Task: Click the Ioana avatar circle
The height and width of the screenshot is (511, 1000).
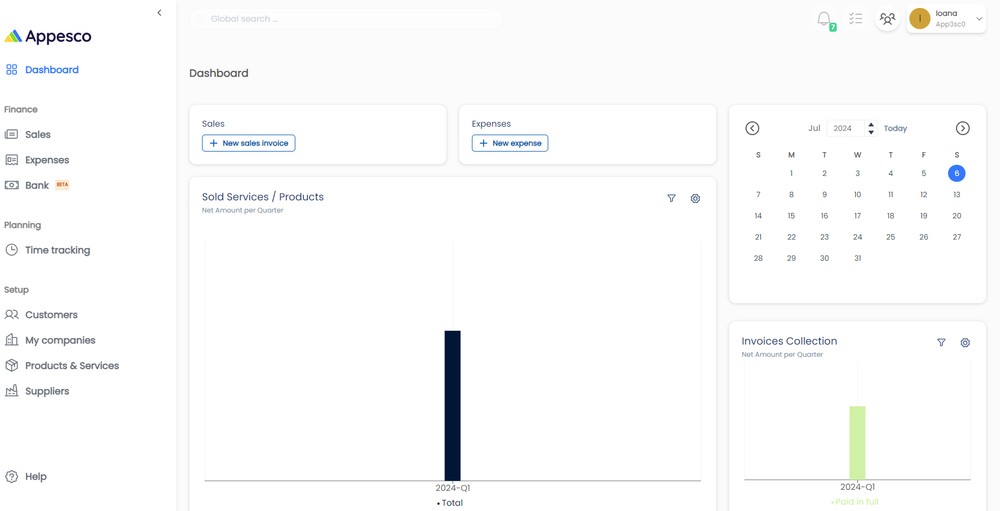Action: (920, 19)
